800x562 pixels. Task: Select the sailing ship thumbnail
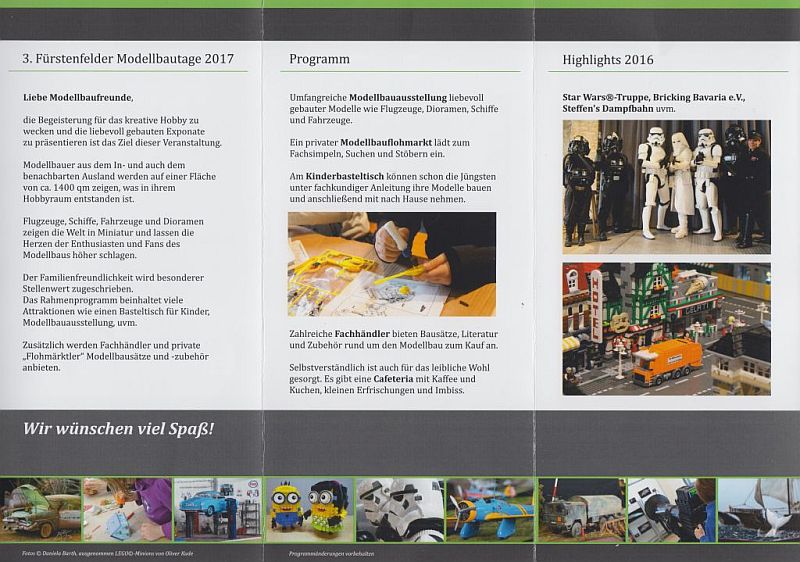[x=758, y=509]
